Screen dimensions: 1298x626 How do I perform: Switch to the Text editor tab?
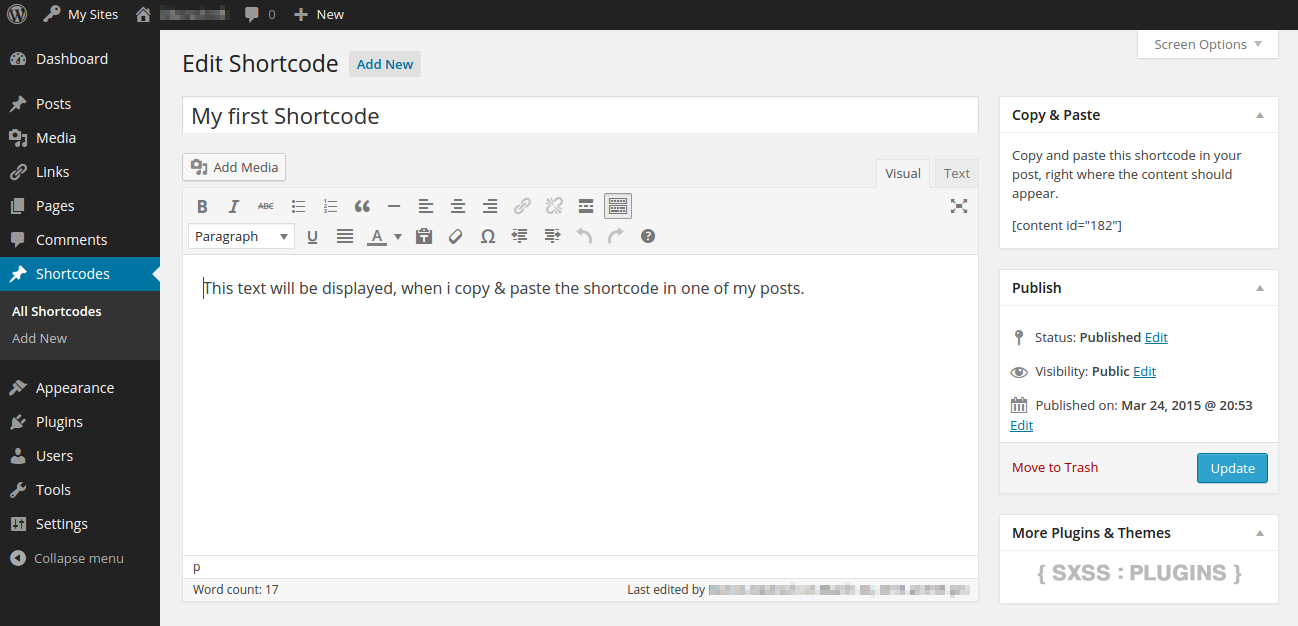(x=957, y=173)
